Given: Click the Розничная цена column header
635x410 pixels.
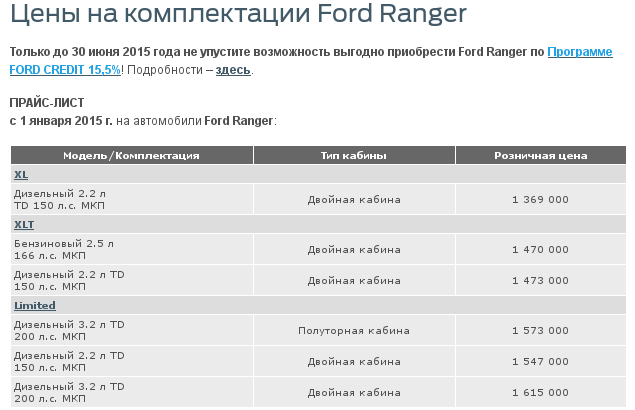Looking at the screenshot, I should [x=540, y=155].
